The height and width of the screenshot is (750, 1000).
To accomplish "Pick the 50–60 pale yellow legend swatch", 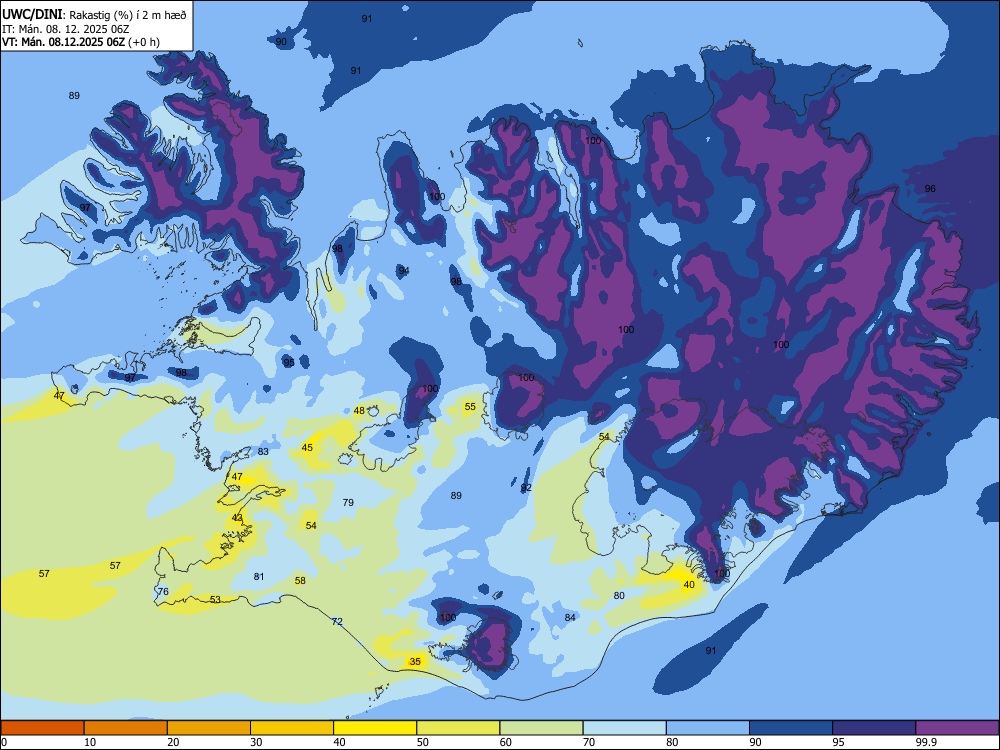I will (458, 728).
